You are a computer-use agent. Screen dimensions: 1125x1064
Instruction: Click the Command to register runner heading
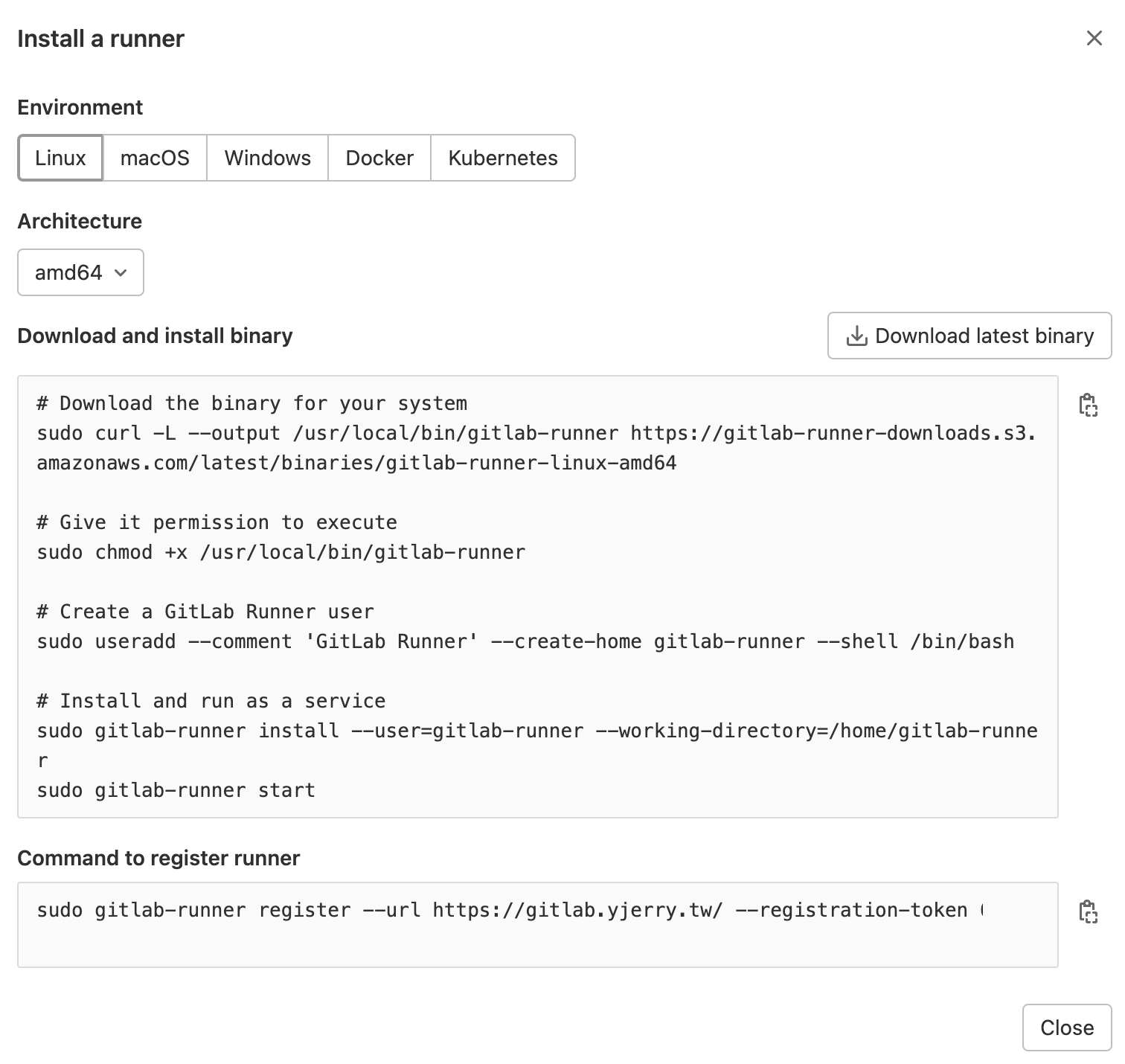158,858
